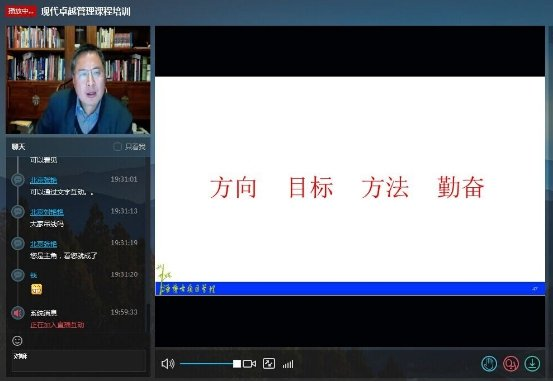Image resolution: width=553 pixels, height=382 pixels.
Task: Click the yellow emoji sticker in chat
Action: click(36, 289)
